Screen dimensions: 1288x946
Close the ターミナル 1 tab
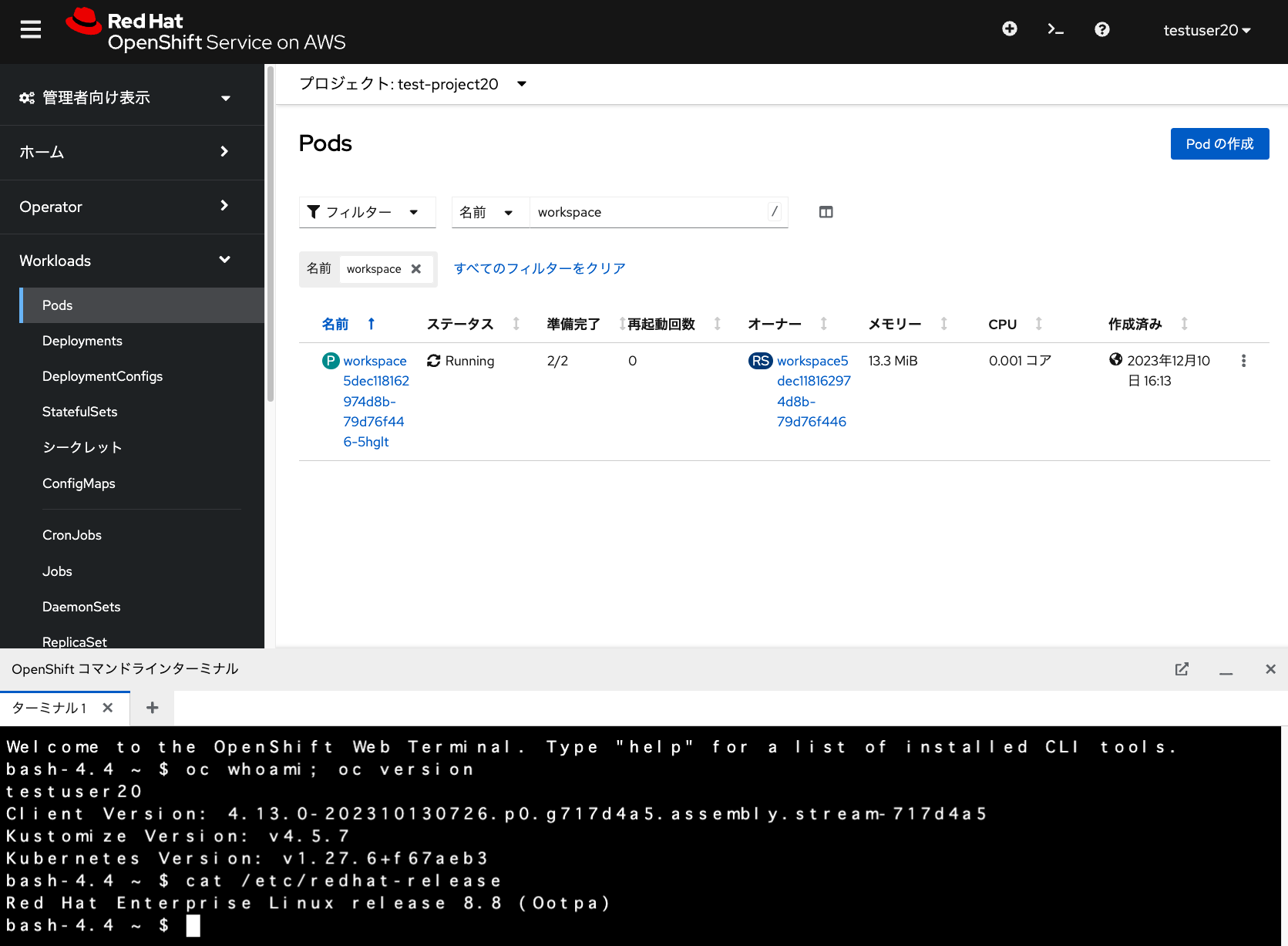coord(108,708)
